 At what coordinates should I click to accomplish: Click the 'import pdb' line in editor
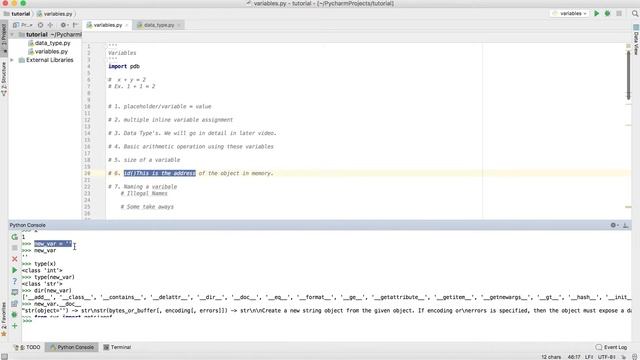click(x=124, y=66)
